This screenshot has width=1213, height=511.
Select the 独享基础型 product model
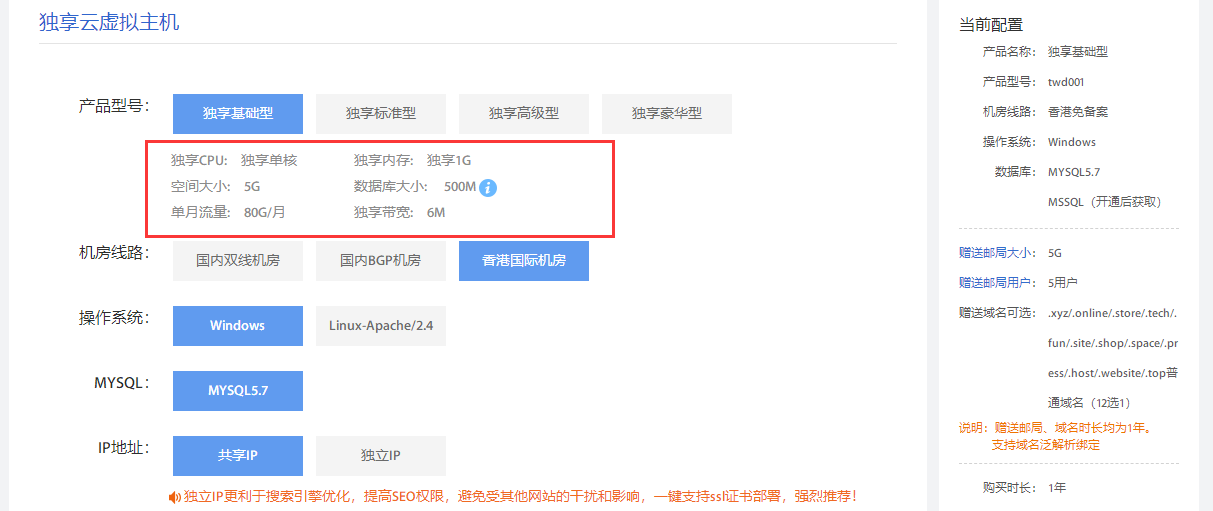tap(238, 114)
